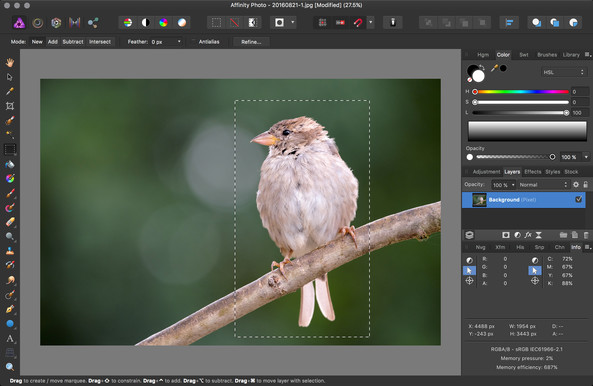The width and height of the screenshot is (593, 386).
Task: Click the Refine... button
Action: click(x=251, y=42)
